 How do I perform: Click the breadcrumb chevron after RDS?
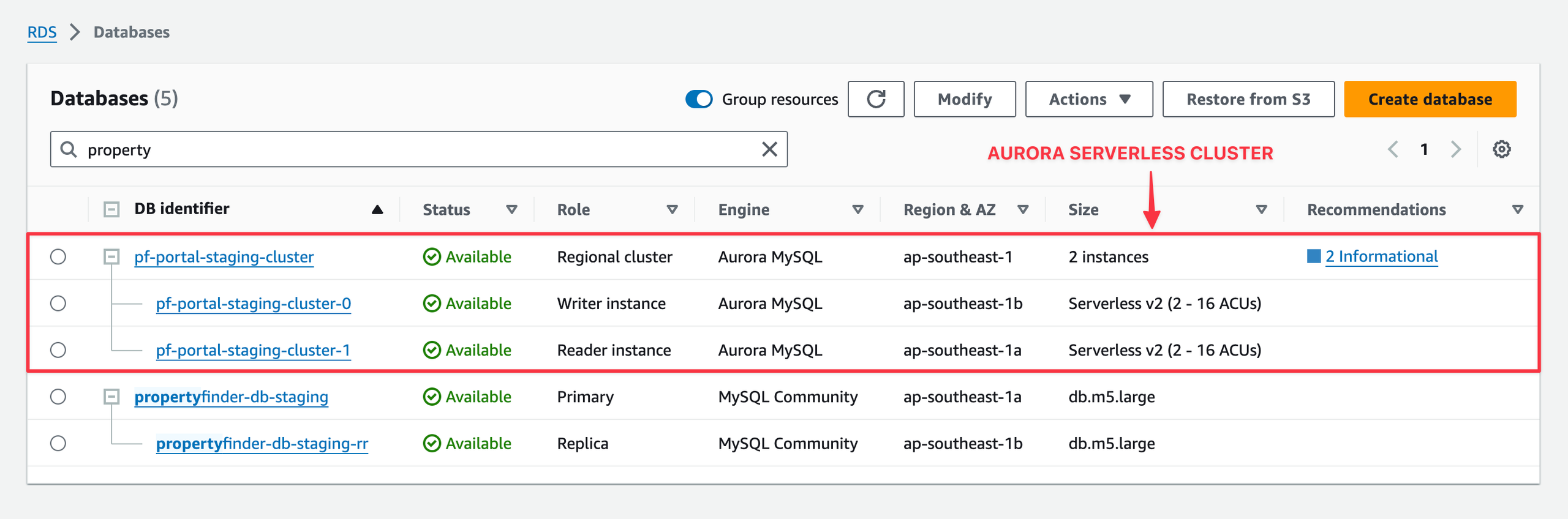click(x=75, y=32)
